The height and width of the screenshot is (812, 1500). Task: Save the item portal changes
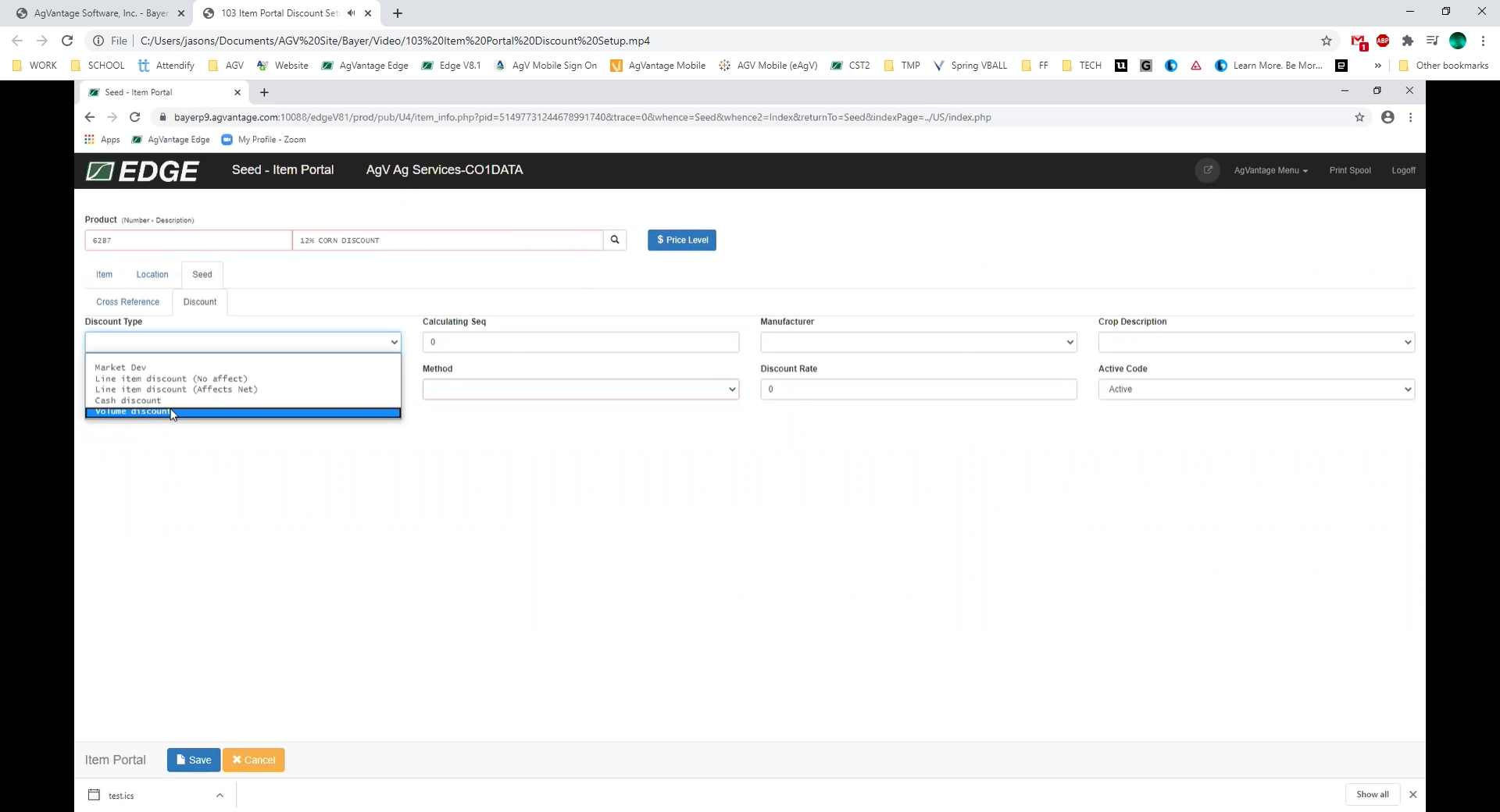pyautogui.click(x=194, y=760)
